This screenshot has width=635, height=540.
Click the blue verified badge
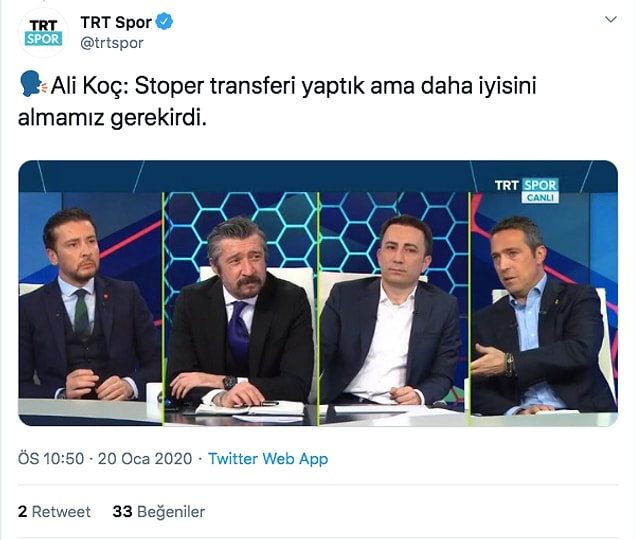tap(164, 22)
